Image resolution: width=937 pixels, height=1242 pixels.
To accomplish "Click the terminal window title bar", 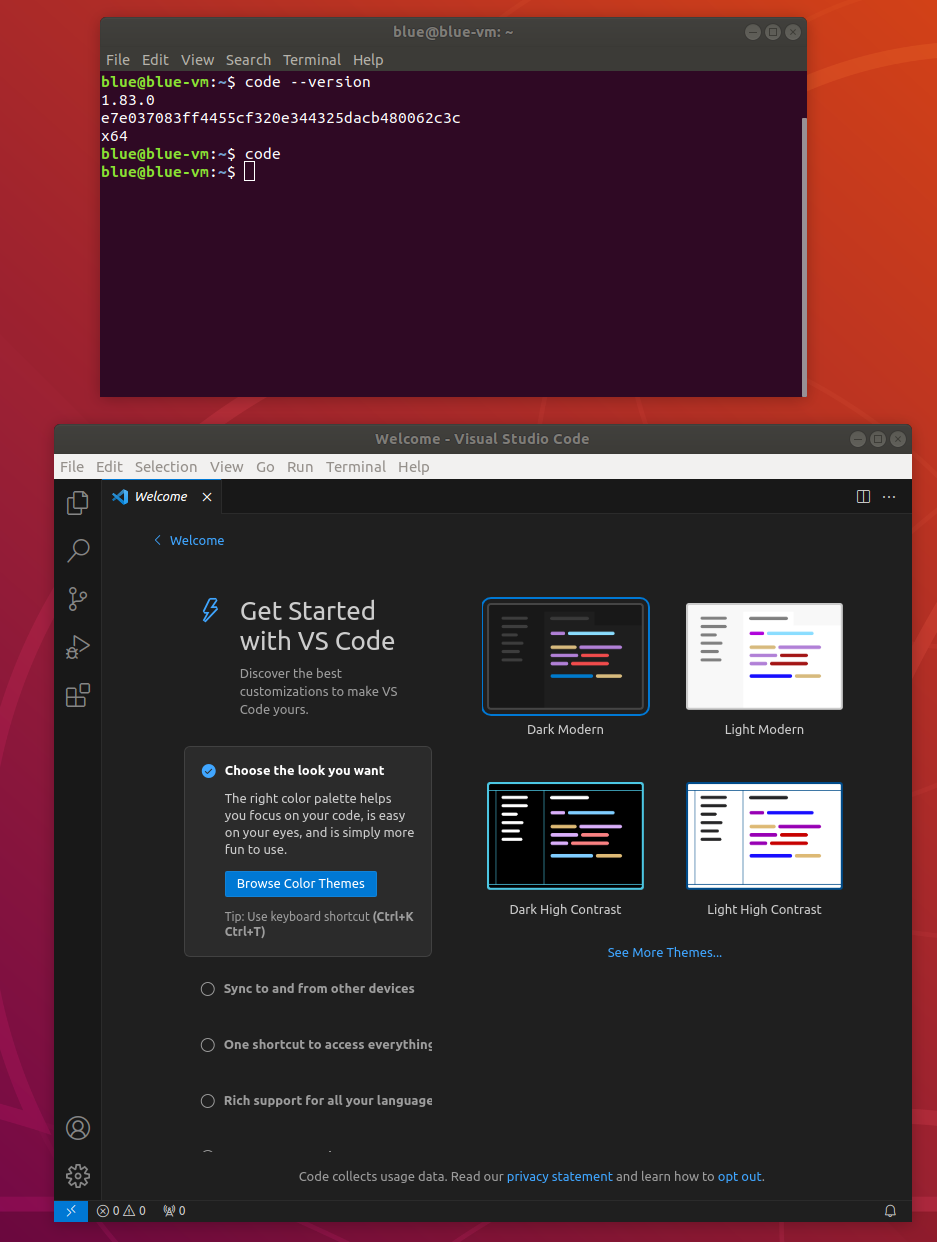I will [453, 32].
